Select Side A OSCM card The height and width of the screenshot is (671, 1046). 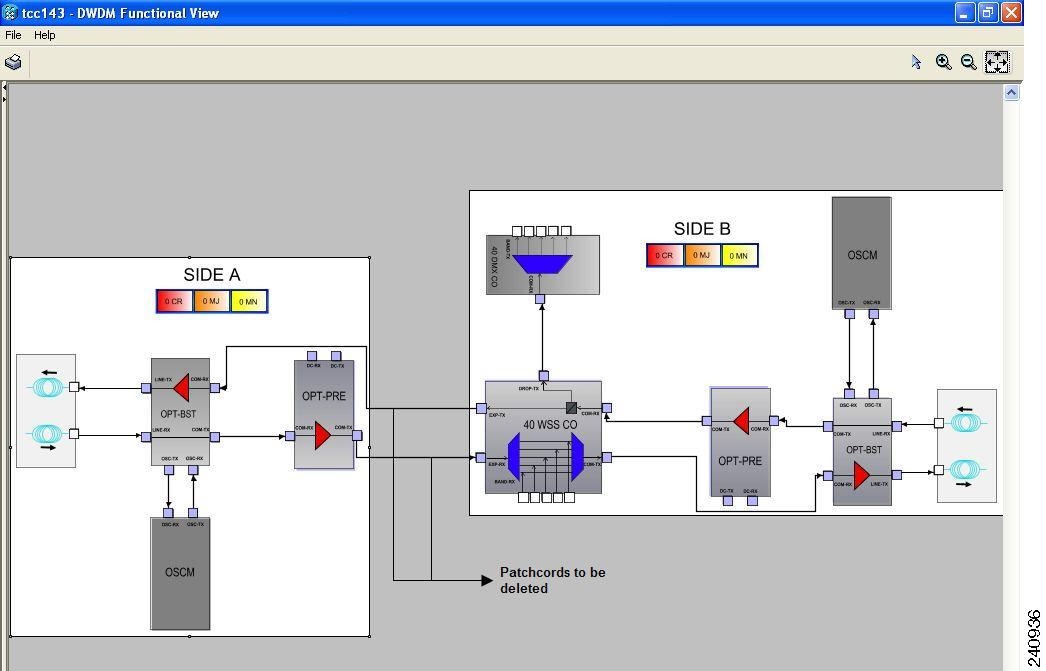(180, 573)
